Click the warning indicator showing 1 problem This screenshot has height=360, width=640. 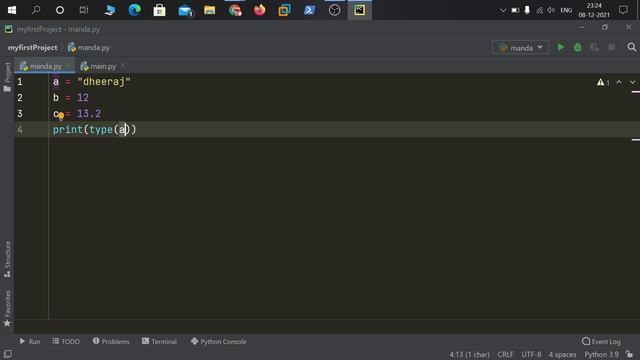[603, 82]
